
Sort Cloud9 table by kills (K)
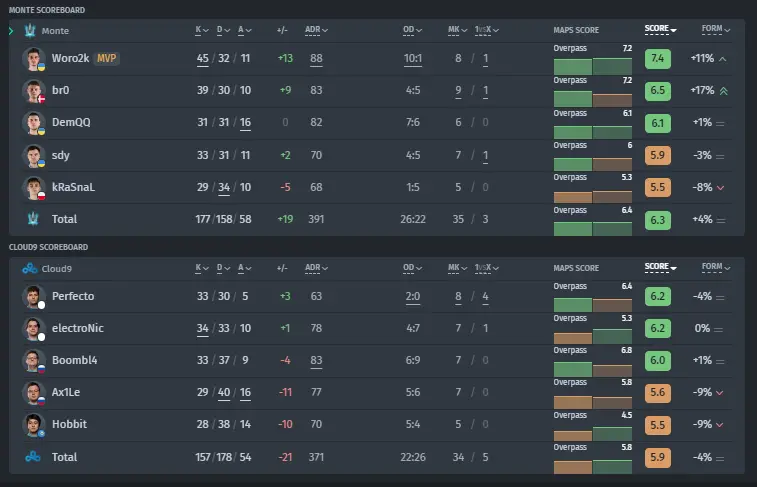(202, 268)
